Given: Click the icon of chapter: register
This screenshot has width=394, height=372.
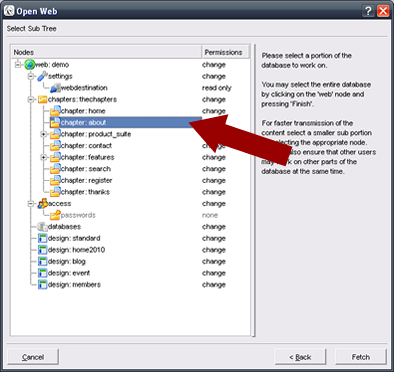Looking at the screenshot, I should point(55,180).
